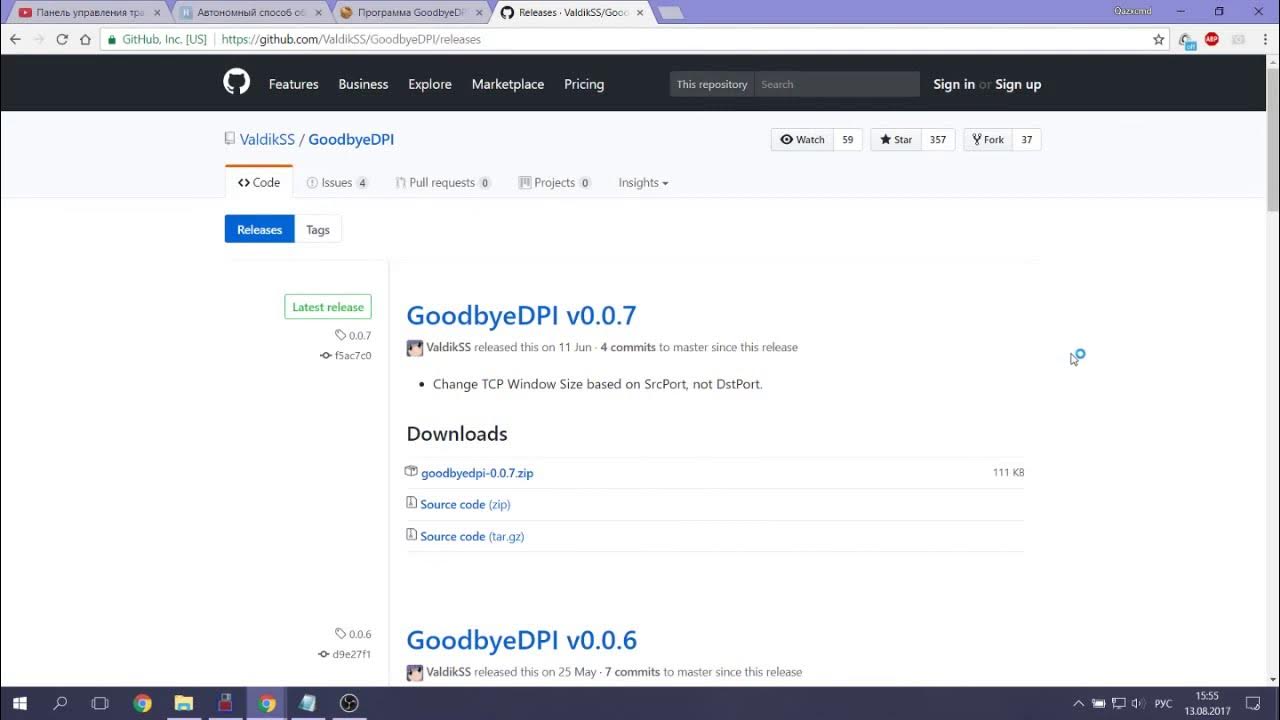Bookmark this page with the star icon
This screenshot has width=1280, height=720.
pyautogui.click(x=1159, y=40)
